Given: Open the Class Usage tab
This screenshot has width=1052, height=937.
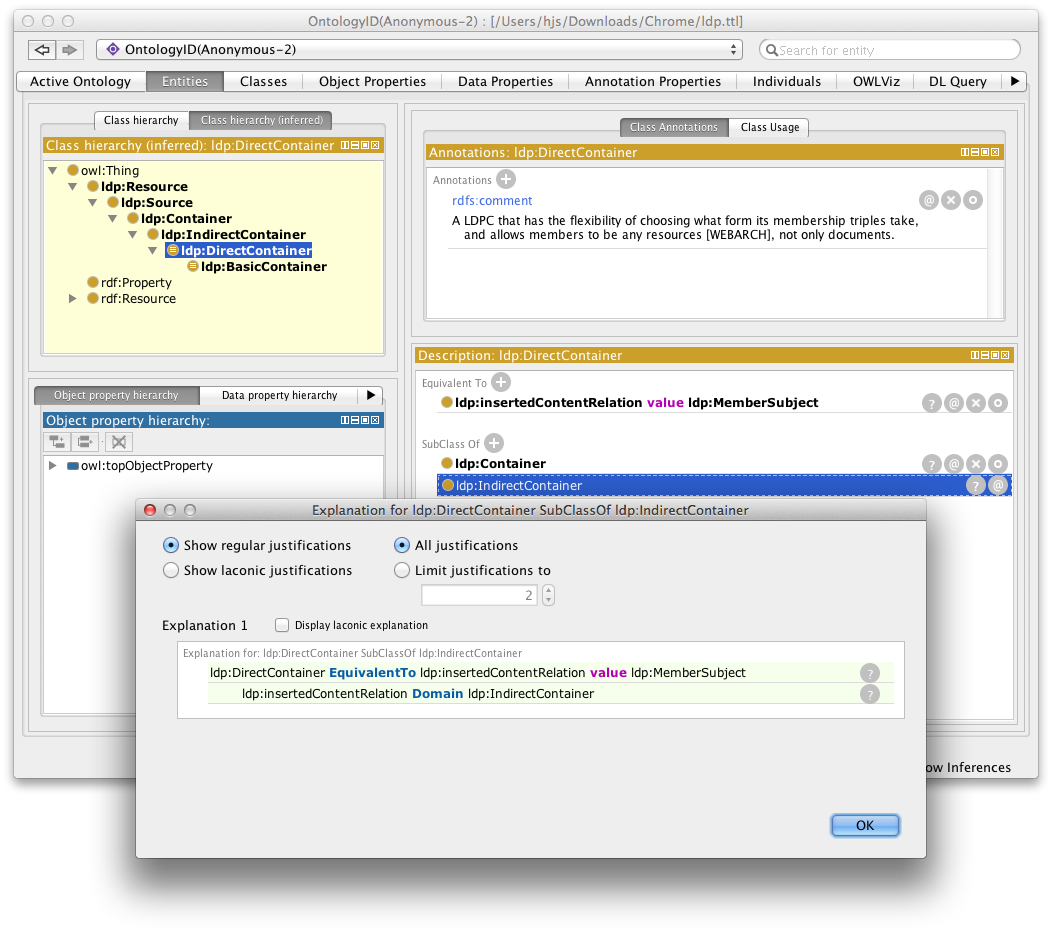Looking at the screenshot, I should 769,127.
